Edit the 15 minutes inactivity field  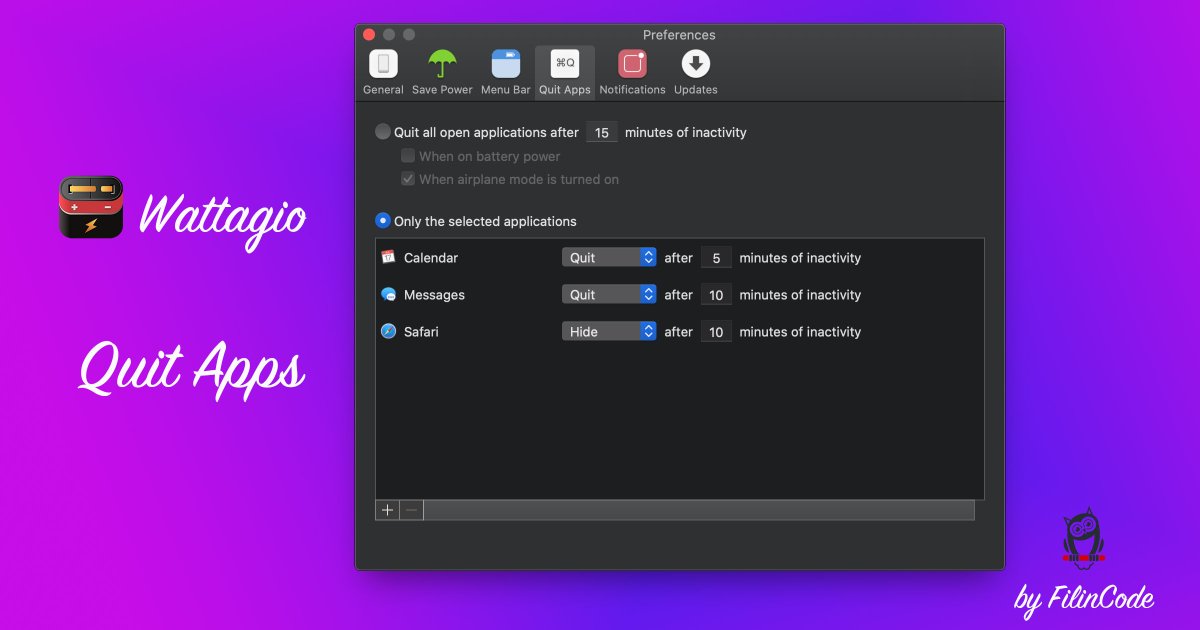pyautogui.click(x=602, y=132)
